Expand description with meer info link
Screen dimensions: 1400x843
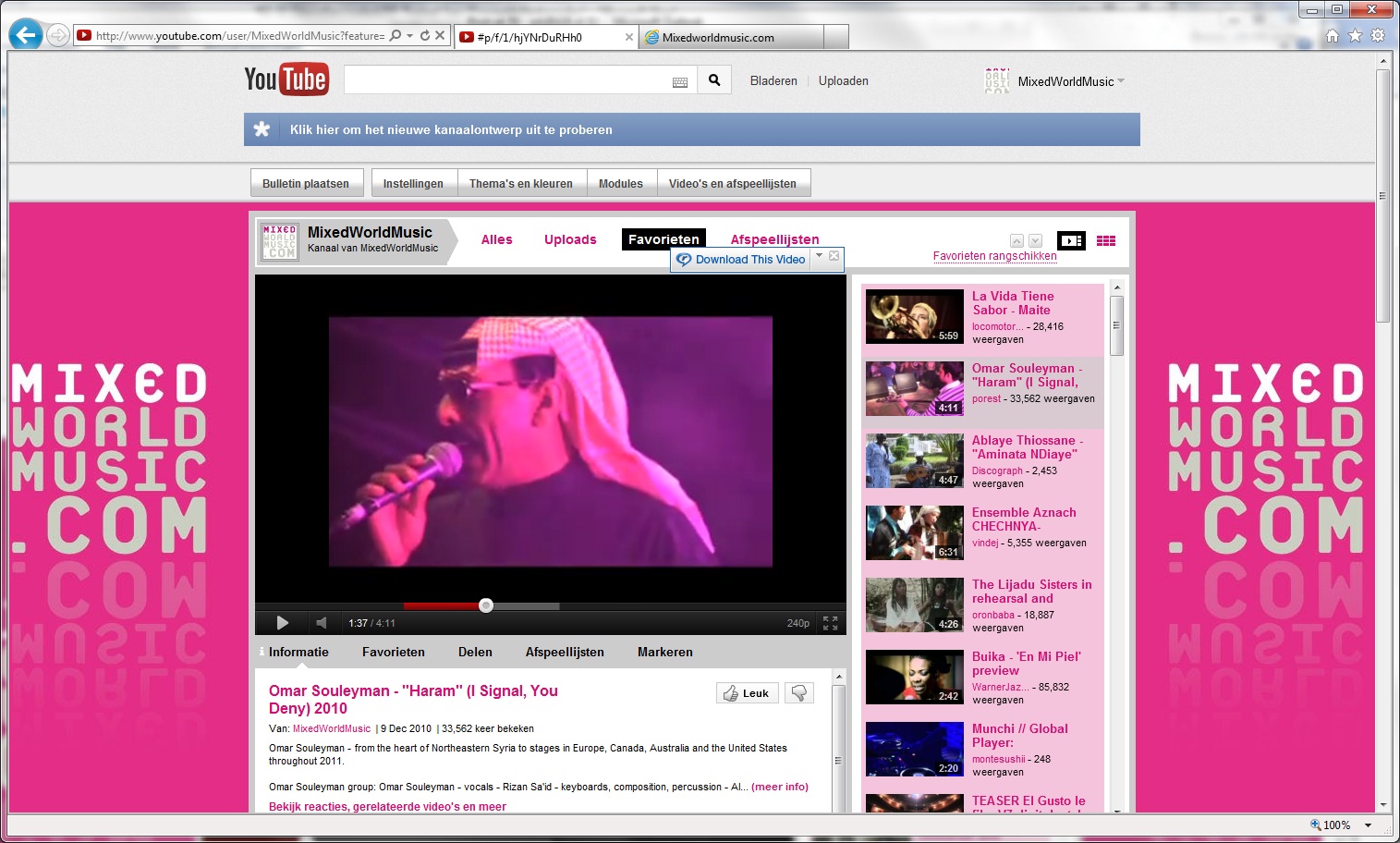pyautogui.click(x=780, y=788)
